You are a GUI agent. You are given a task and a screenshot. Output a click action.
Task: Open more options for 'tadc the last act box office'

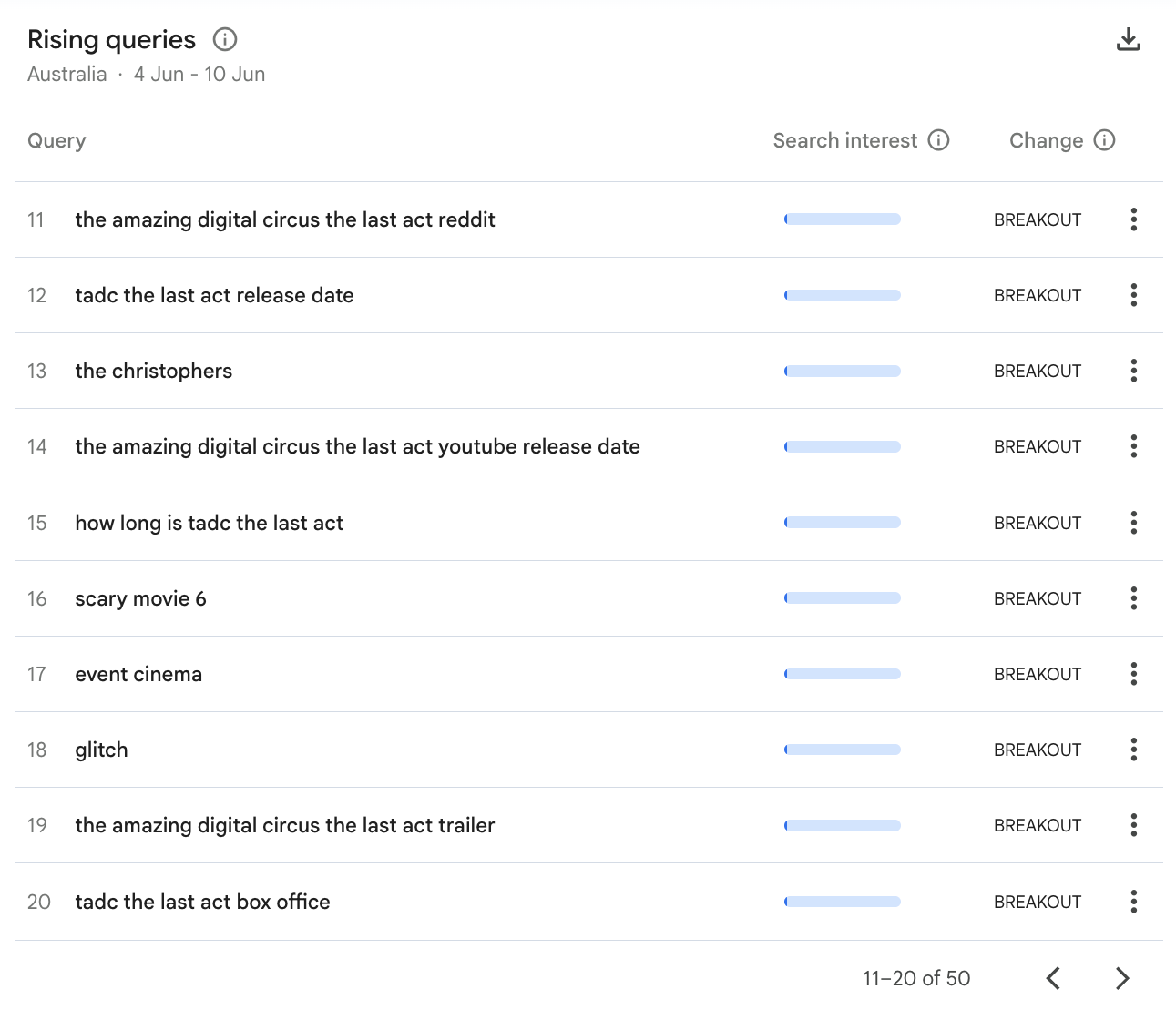tap(1133, 902)
